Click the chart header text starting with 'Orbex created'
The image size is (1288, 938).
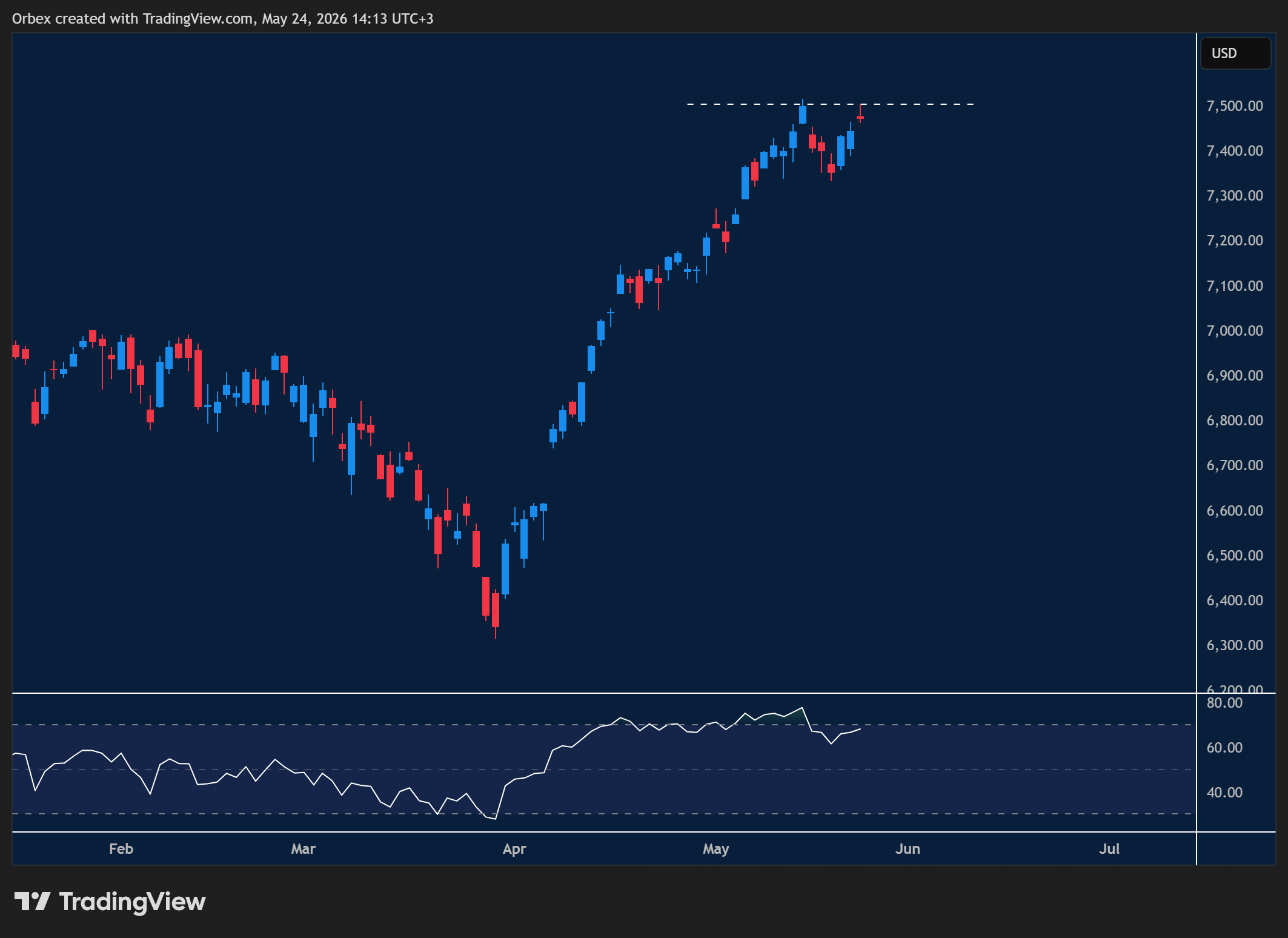click(222, 19)
